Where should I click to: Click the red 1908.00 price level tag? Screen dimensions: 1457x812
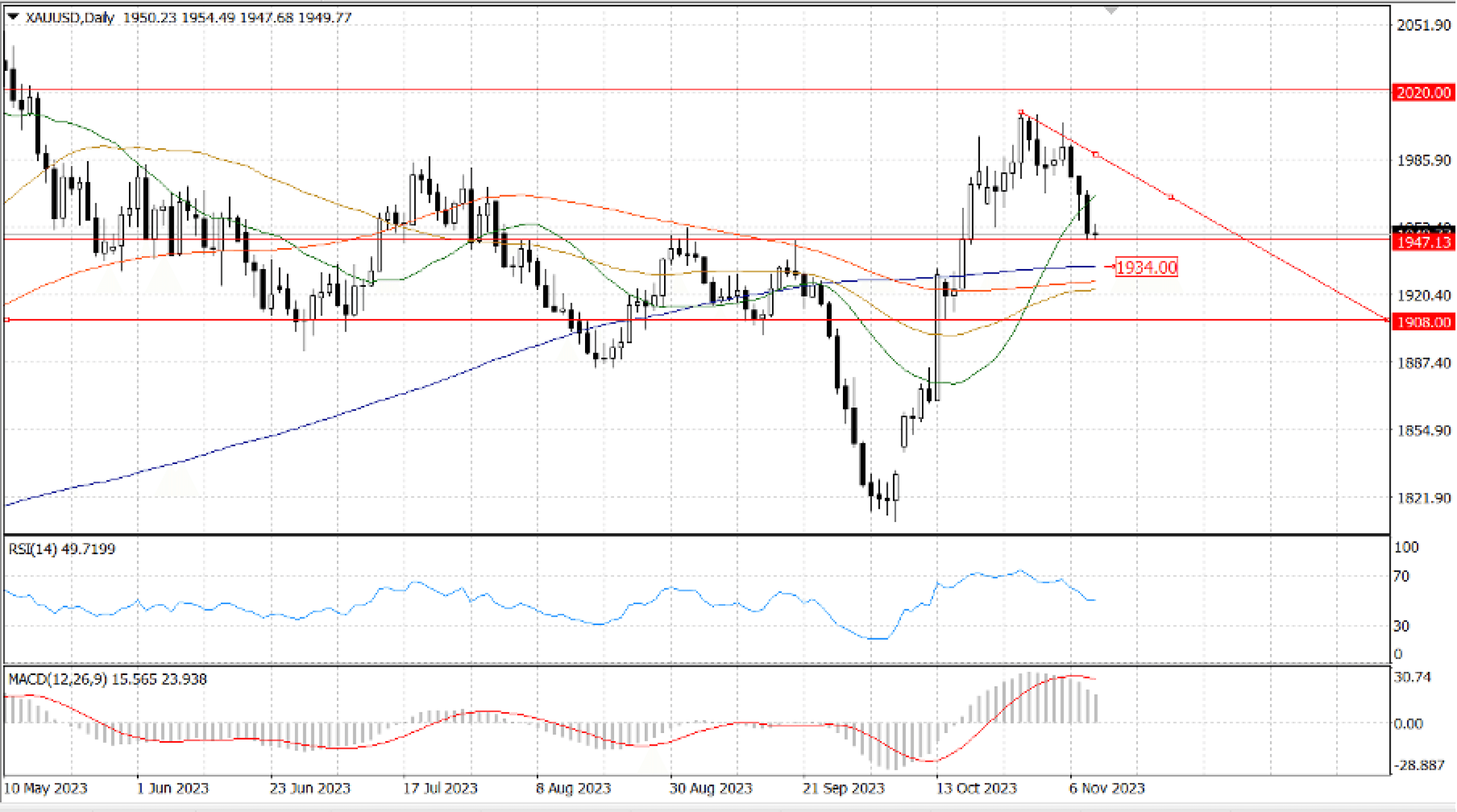1423,322
